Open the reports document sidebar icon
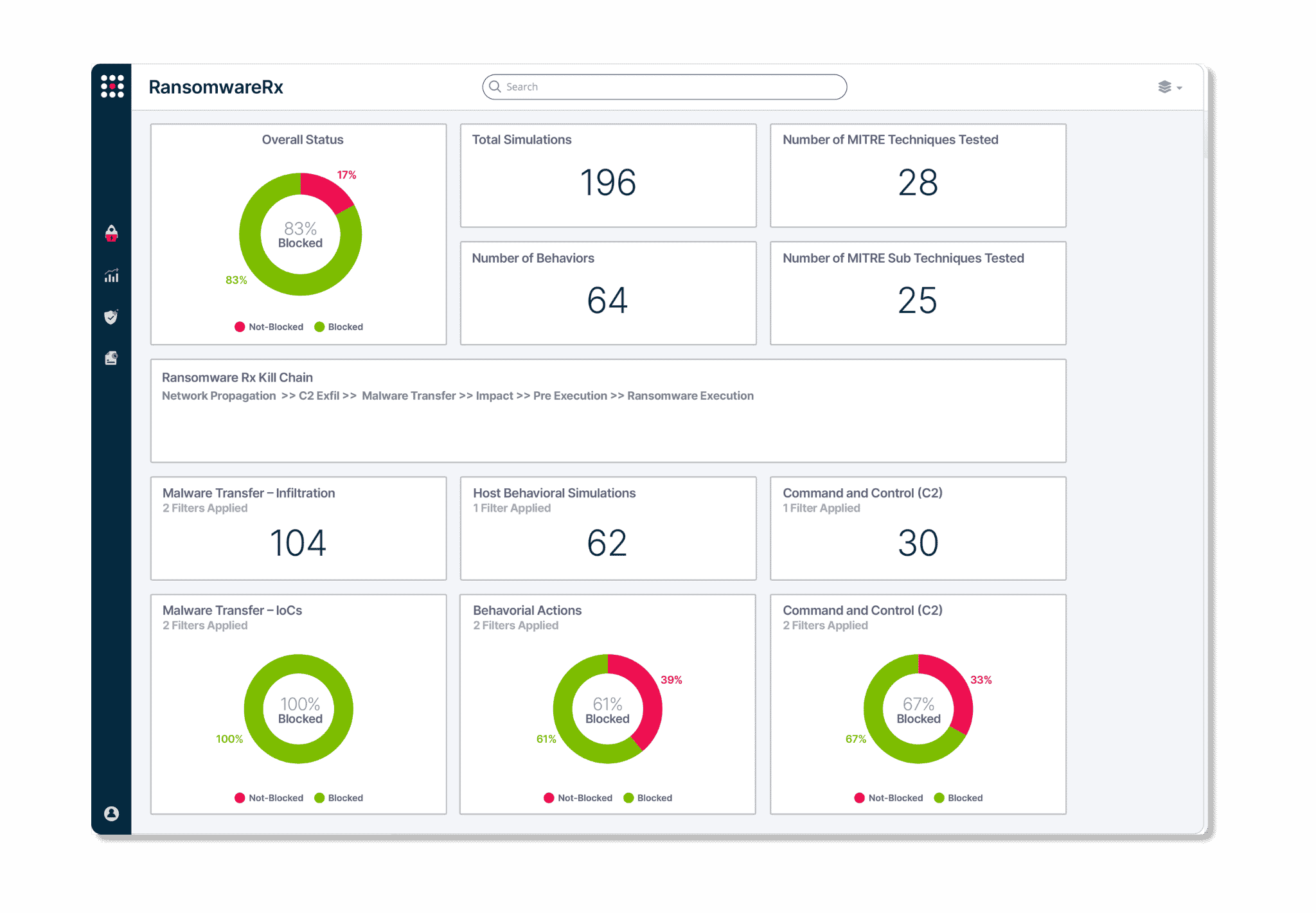This screenshot has height=913, width=1316. pyautogui.click(x=111, y=358)
